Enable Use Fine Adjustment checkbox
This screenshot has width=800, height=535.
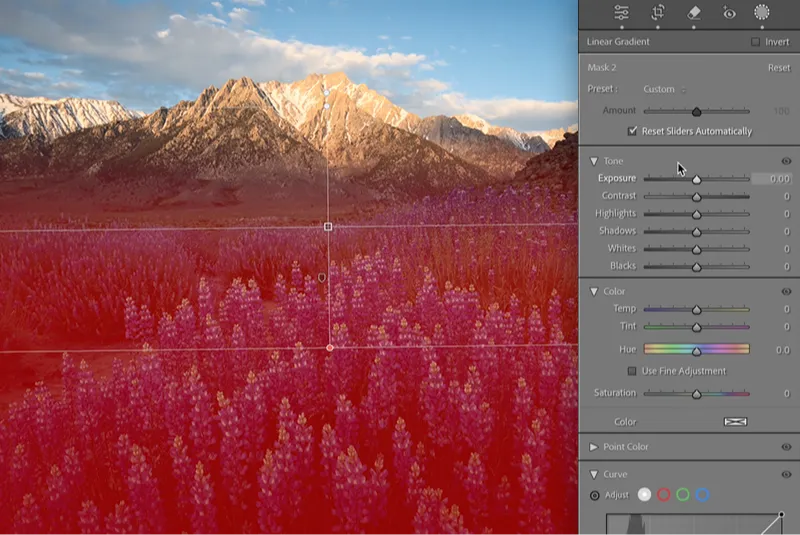[632, 371]
